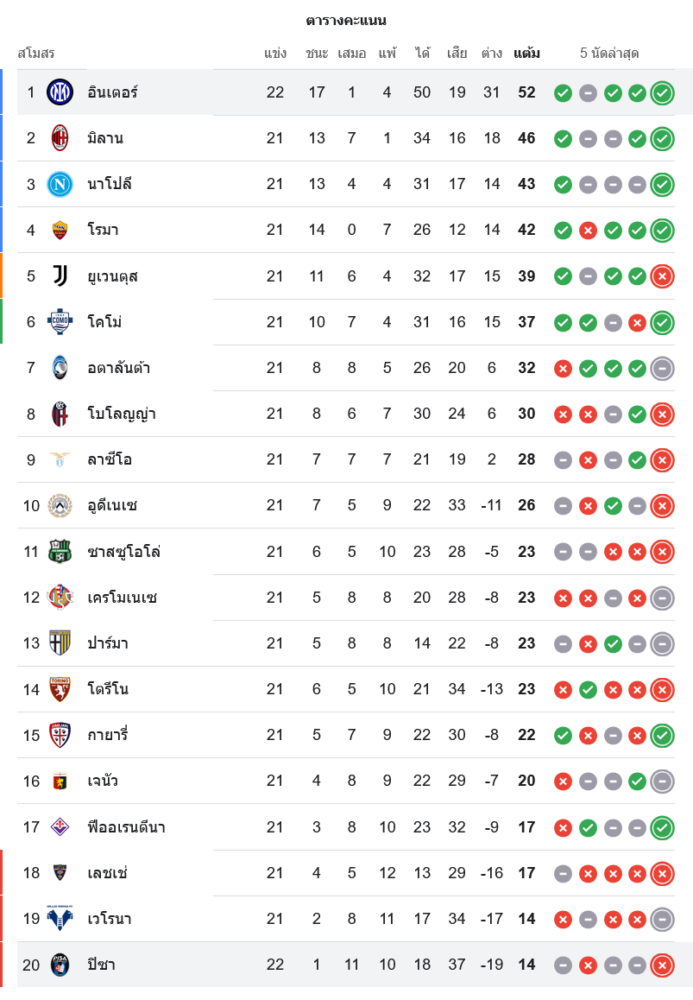Image resolution: width=693 pixels, height=1000 pixels.
Task: Click the 5 นัดล่าสุด column header
Action: coord(609,53)
